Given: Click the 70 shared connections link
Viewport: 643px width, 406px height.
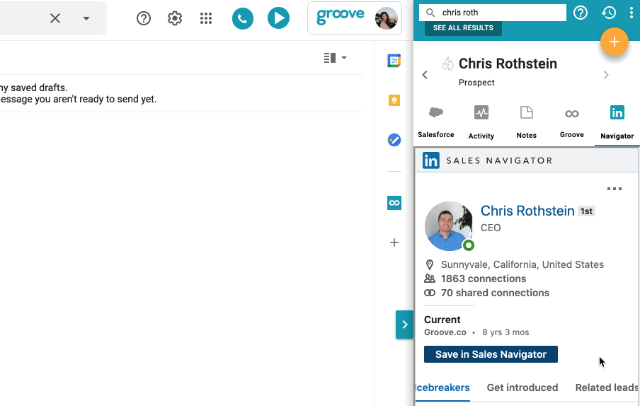Looking at the screenshot, I should click(495, 293).
